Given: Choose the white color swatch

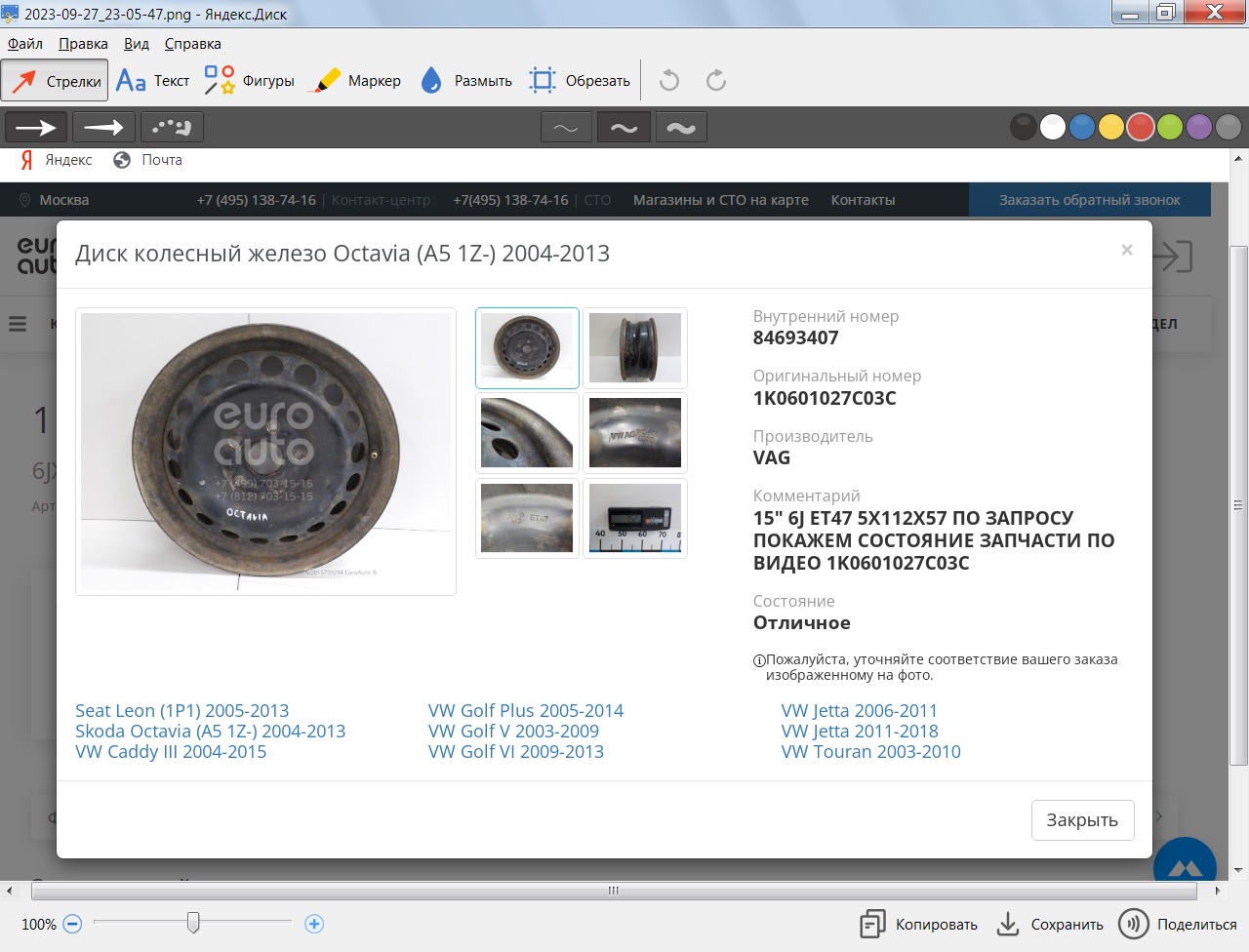Looking at the screenshot, I should [x=1053, y=127].
